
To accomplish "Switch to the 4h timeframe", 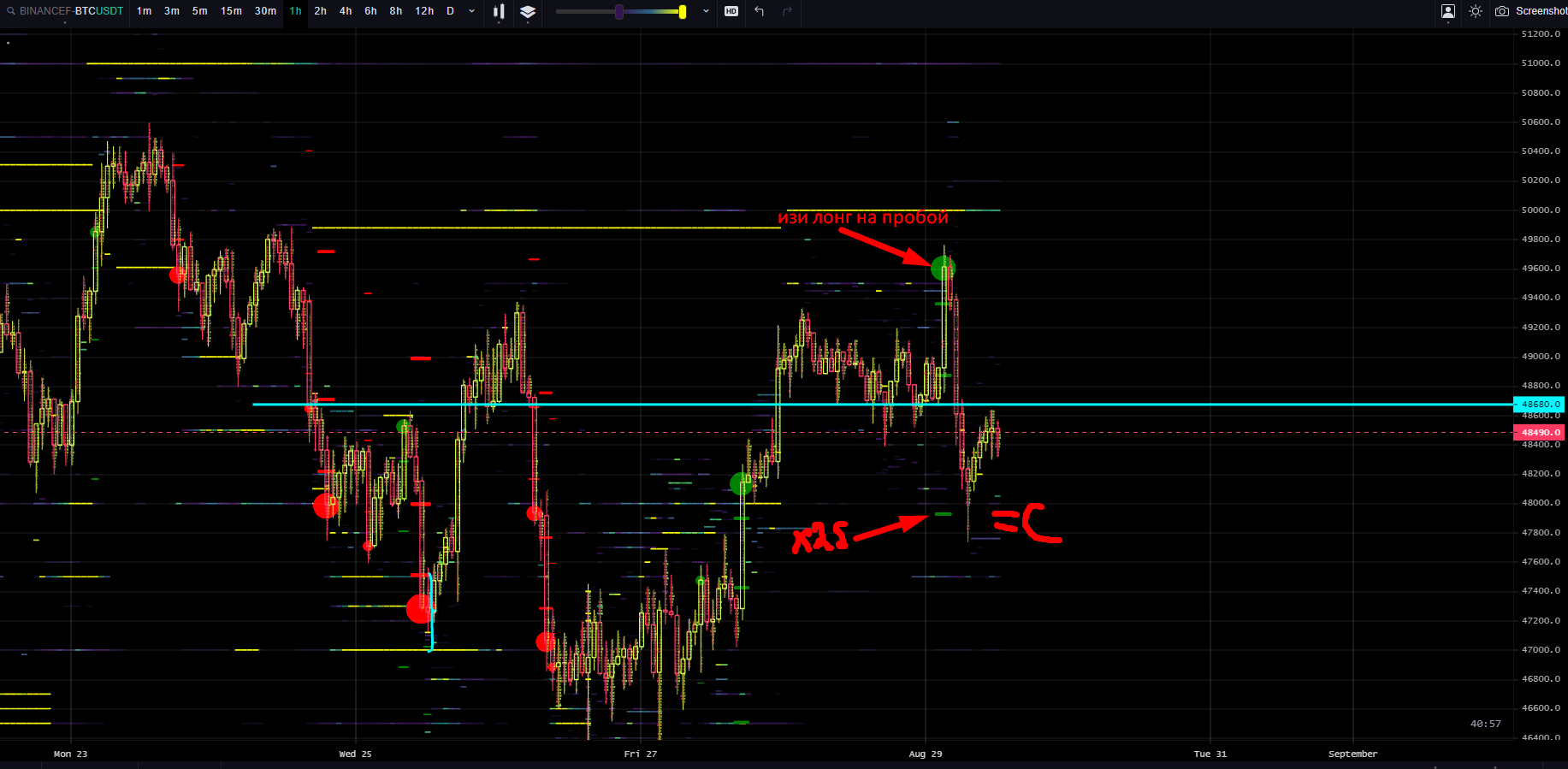I will pyautogui.click(x=346, y=11).
